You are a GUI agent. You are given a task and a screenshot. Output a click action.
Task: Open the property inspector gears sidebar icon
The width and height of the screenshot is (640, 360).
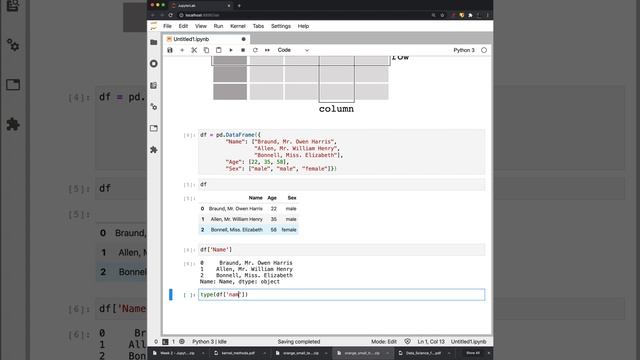[x=153, y=107]
